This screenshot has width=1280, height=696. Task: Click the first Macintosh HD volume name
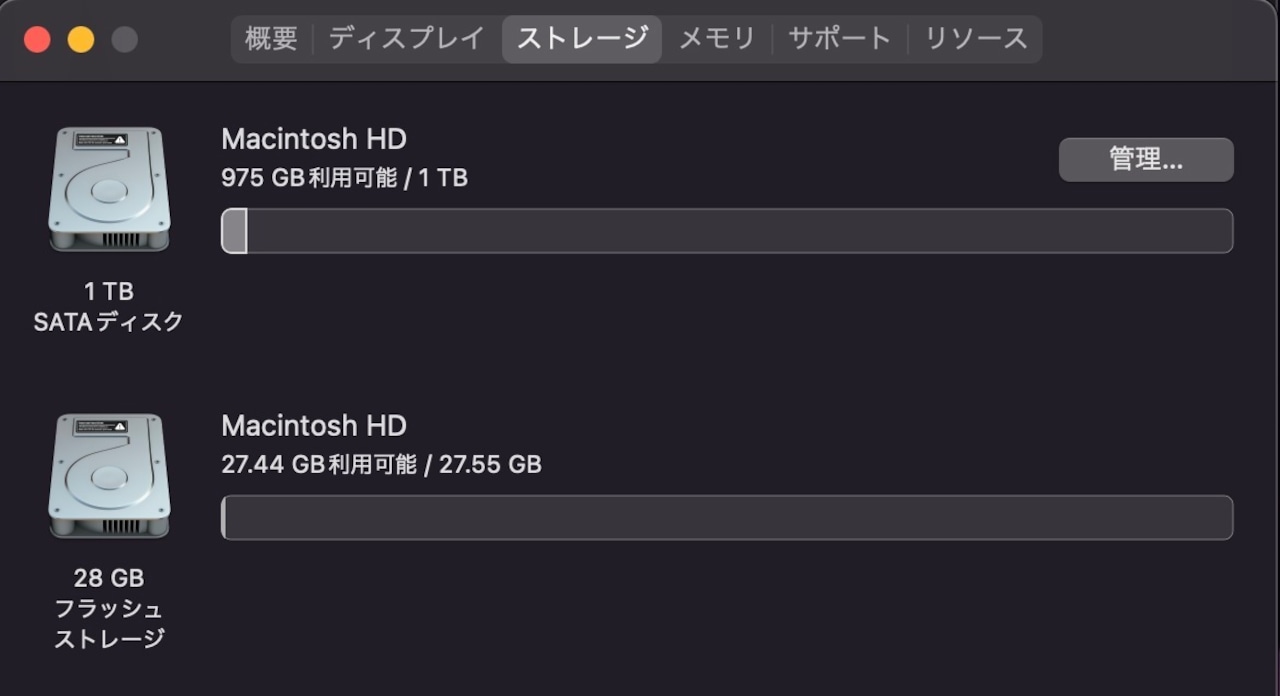[x=314, y=139]
